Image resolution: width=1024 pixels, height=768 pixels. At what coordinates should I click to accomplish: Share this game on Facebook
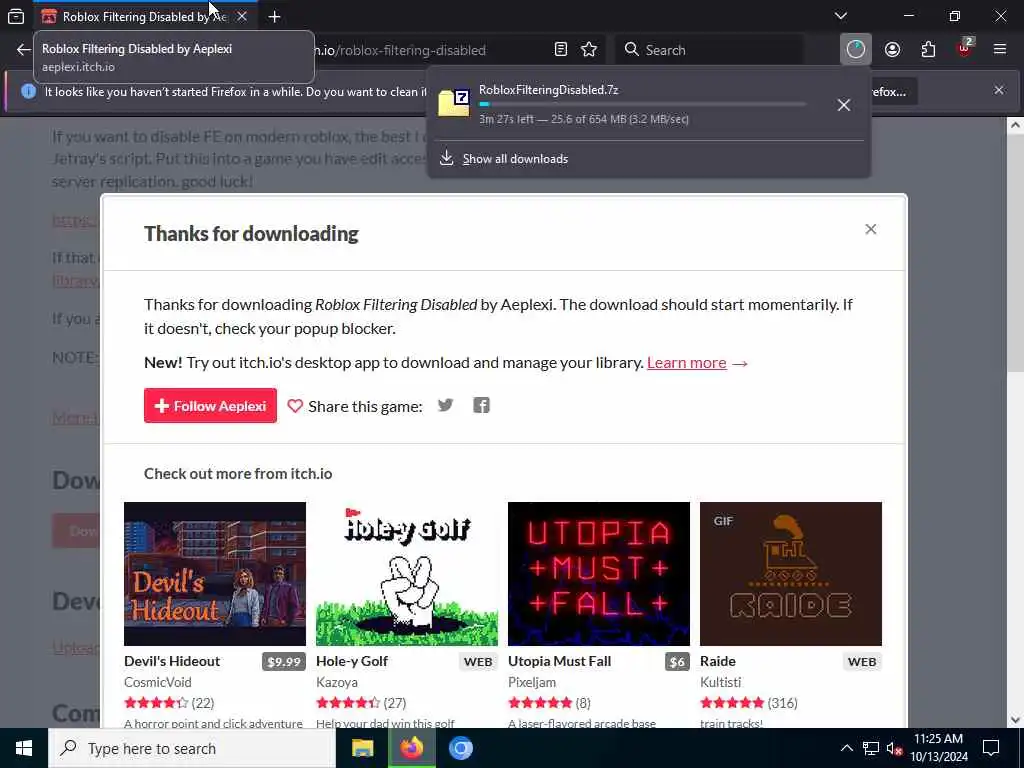pyautogui.click(x=481, y=406)
